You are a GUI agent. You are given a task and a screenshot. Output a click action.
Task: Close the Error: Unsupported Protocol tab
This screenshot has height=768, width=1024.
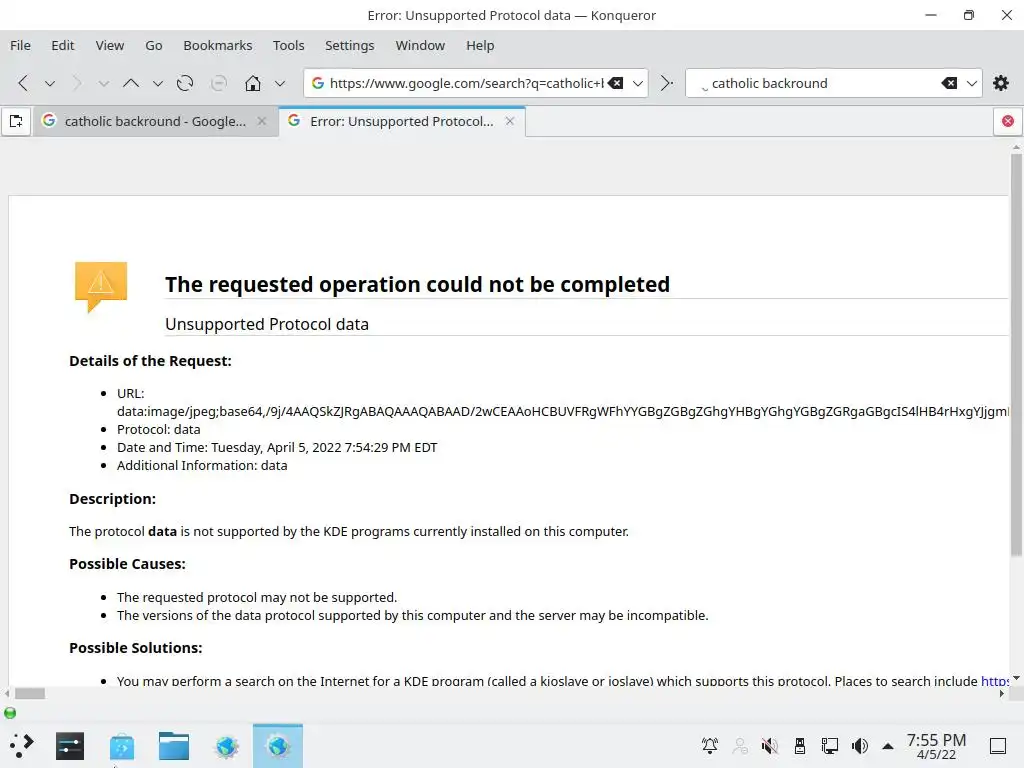[510, 121]
